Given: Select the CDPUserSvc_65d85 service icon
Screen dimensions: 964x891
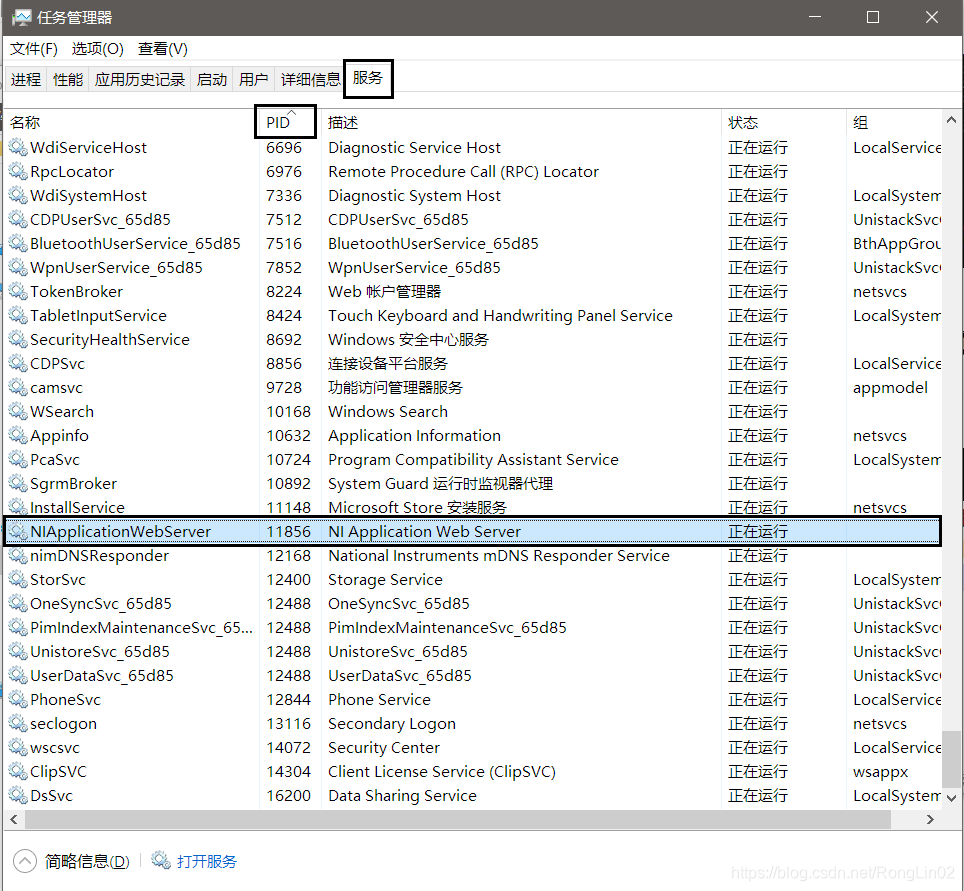Looking at the screenshot, I should point(18,220).
